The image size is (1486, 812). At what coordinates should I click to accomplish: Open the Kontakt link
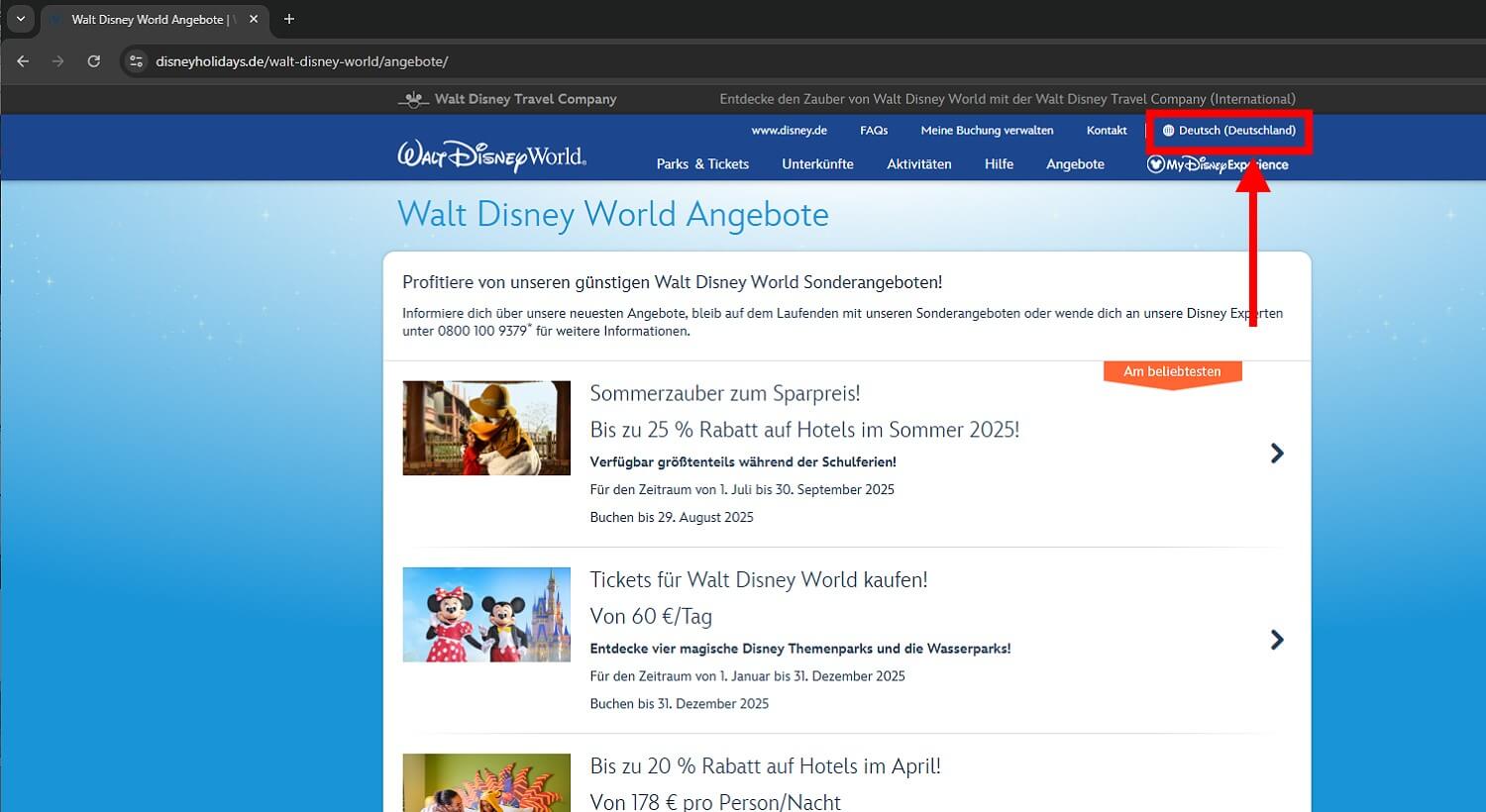tap(1107, 131)
